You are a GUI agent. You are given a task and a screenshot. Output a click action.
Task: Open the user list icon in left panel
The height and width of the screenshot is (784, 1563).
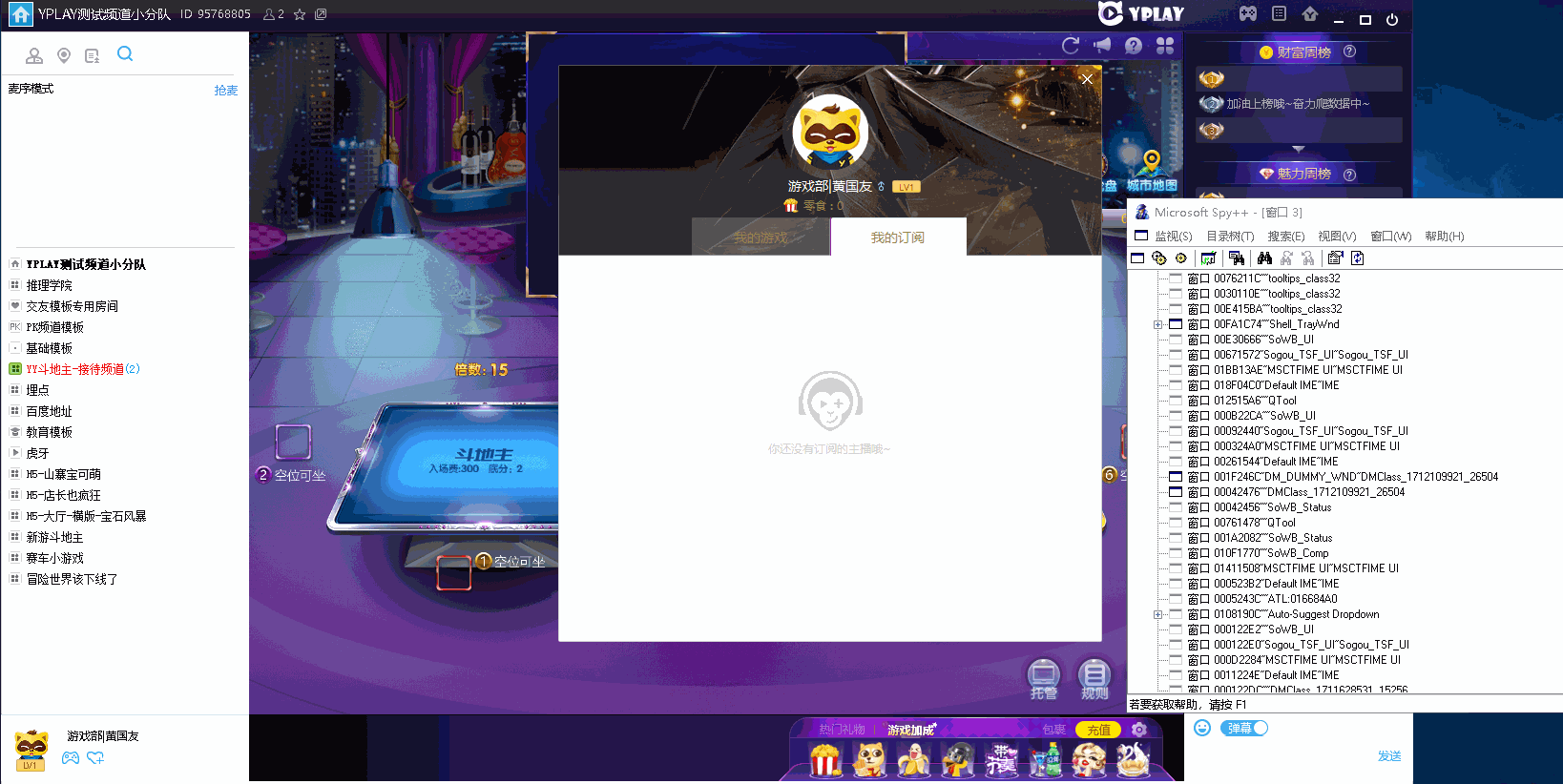34,56
